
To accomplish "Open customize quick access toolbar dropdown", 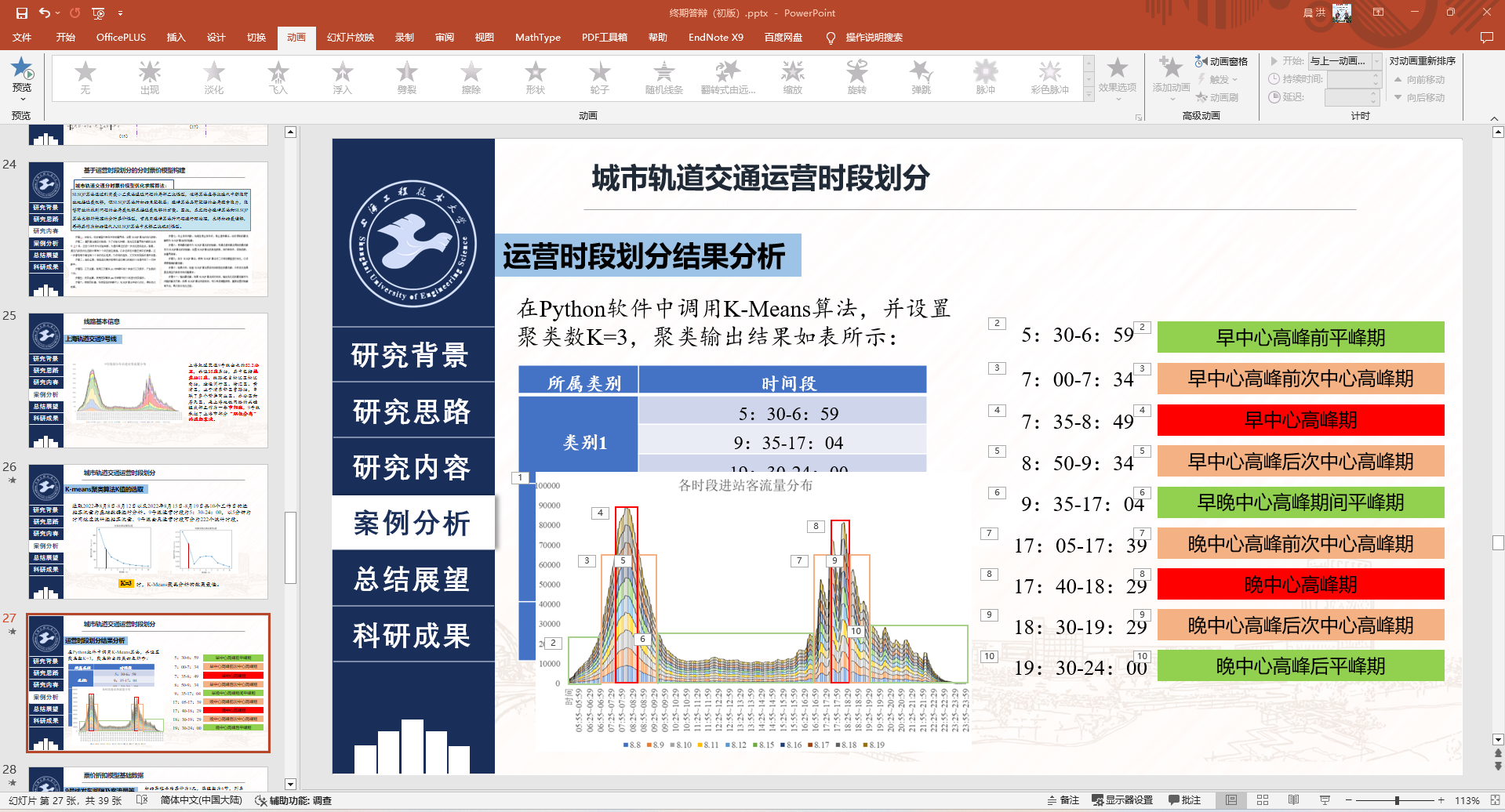I will click(120, 13).
